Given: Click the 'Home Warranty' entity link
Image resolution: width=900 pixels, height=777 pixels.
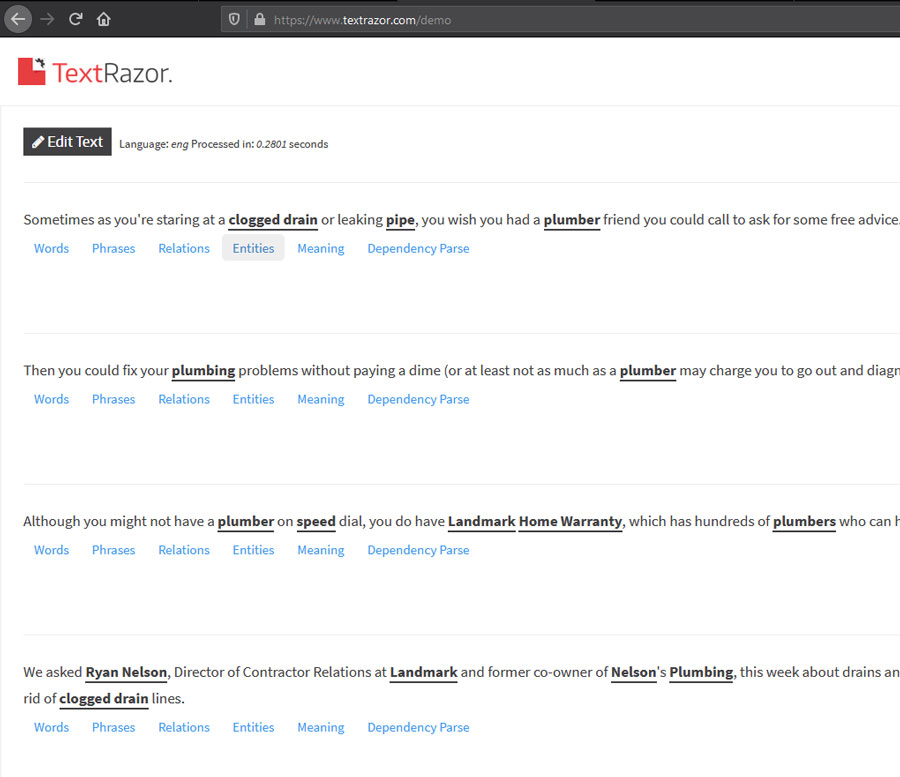Looking at the screenshot, I should [570, 521].
